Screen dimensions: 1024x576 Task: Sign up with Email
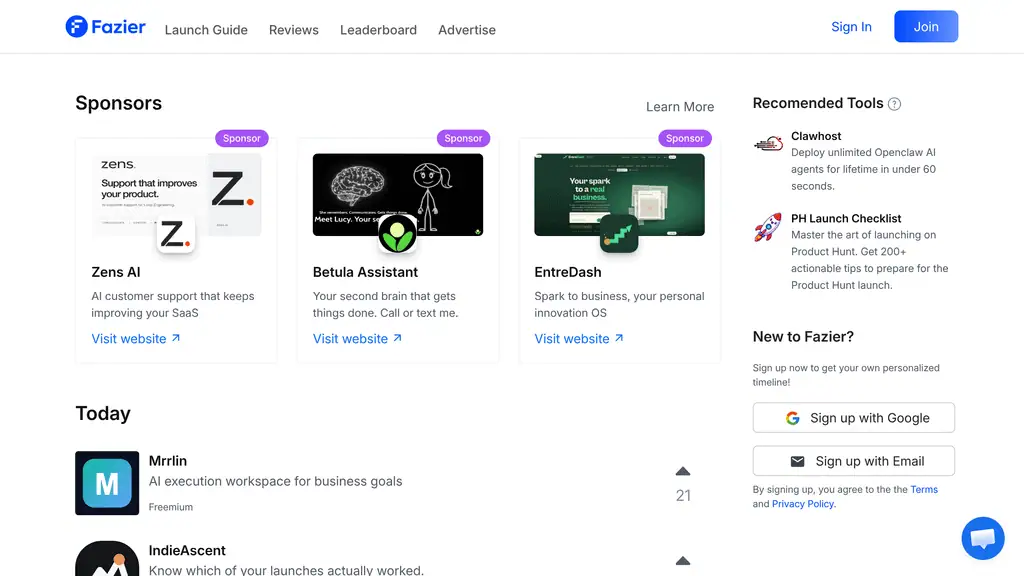854,461
